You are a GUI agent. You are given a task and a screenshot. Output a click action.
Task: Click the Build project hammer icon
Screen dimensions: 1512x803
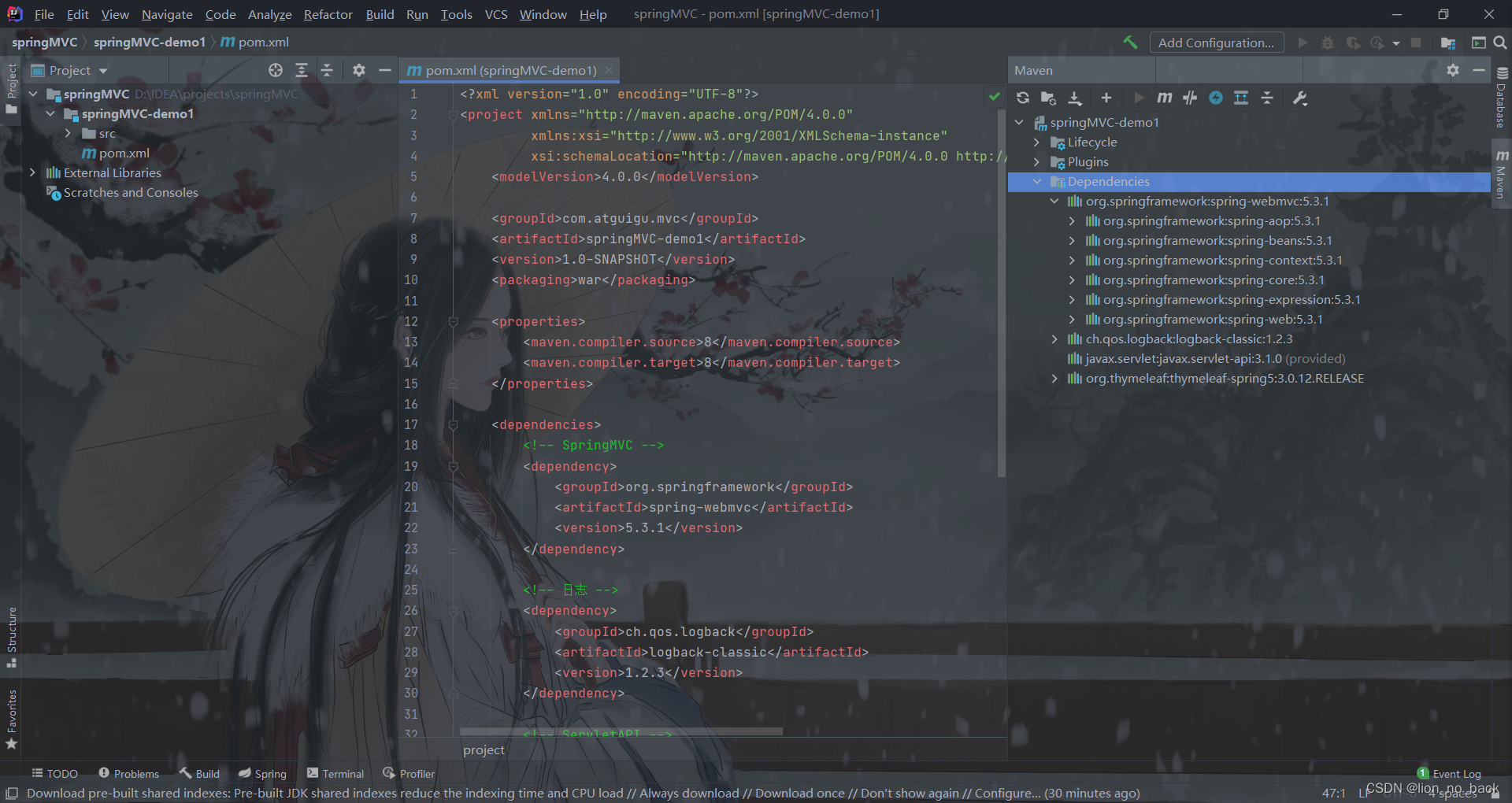pyautogui.click(x=1130, y=43)
